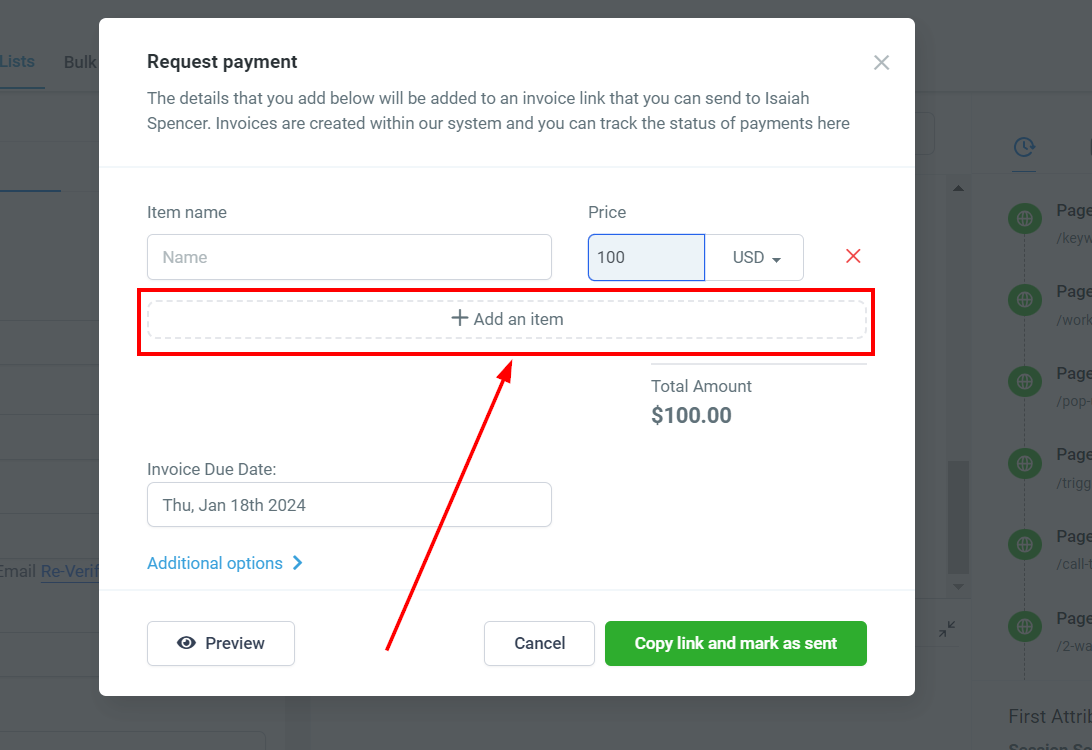Click the Price field showing 100
The height and width of the screenshot is (750, 1092).
tap(646, 258)
